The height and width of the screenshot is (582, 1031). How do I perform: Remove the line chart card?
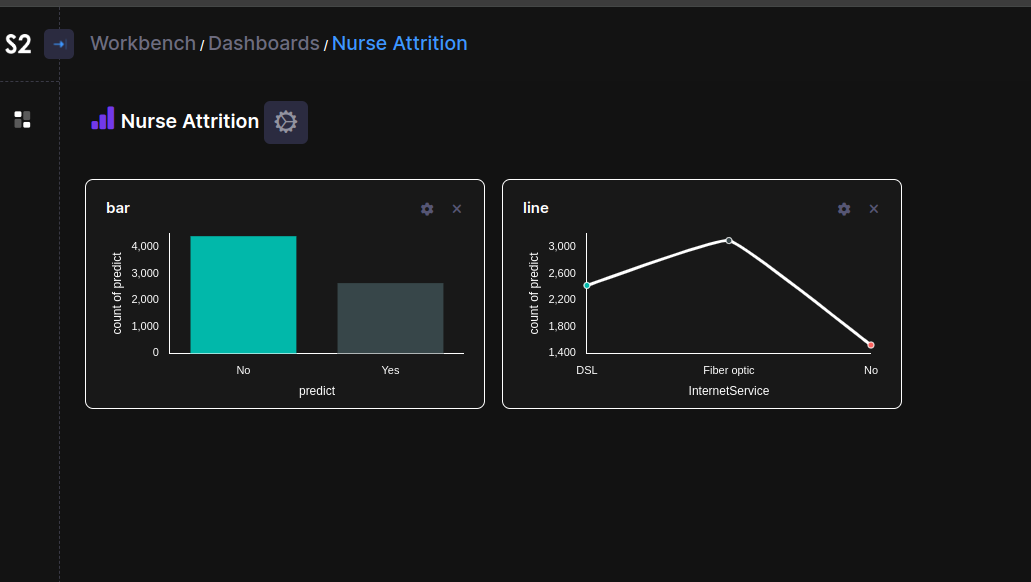pos(874,209)
